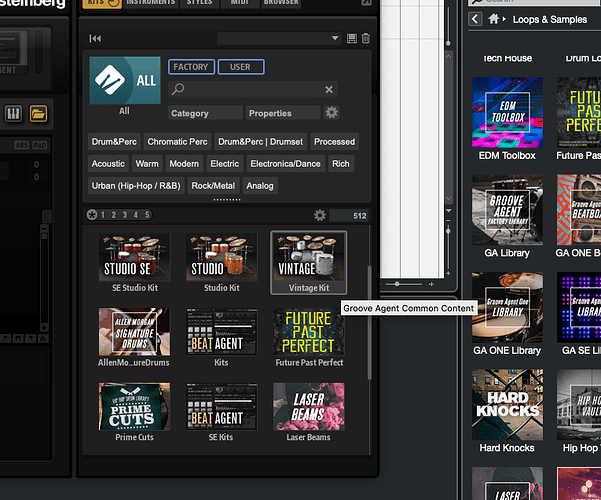Click the previous preset skip-back icon
The width and height of the screenshot is (601, 500).
(x=95, y=38)
